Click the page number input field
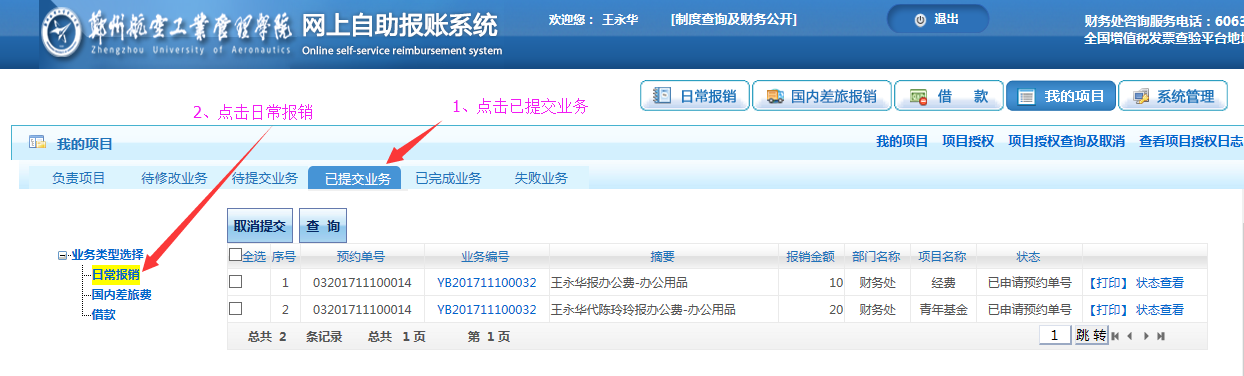This screenshot has width=1244, height=376. tap(1055, 336)
